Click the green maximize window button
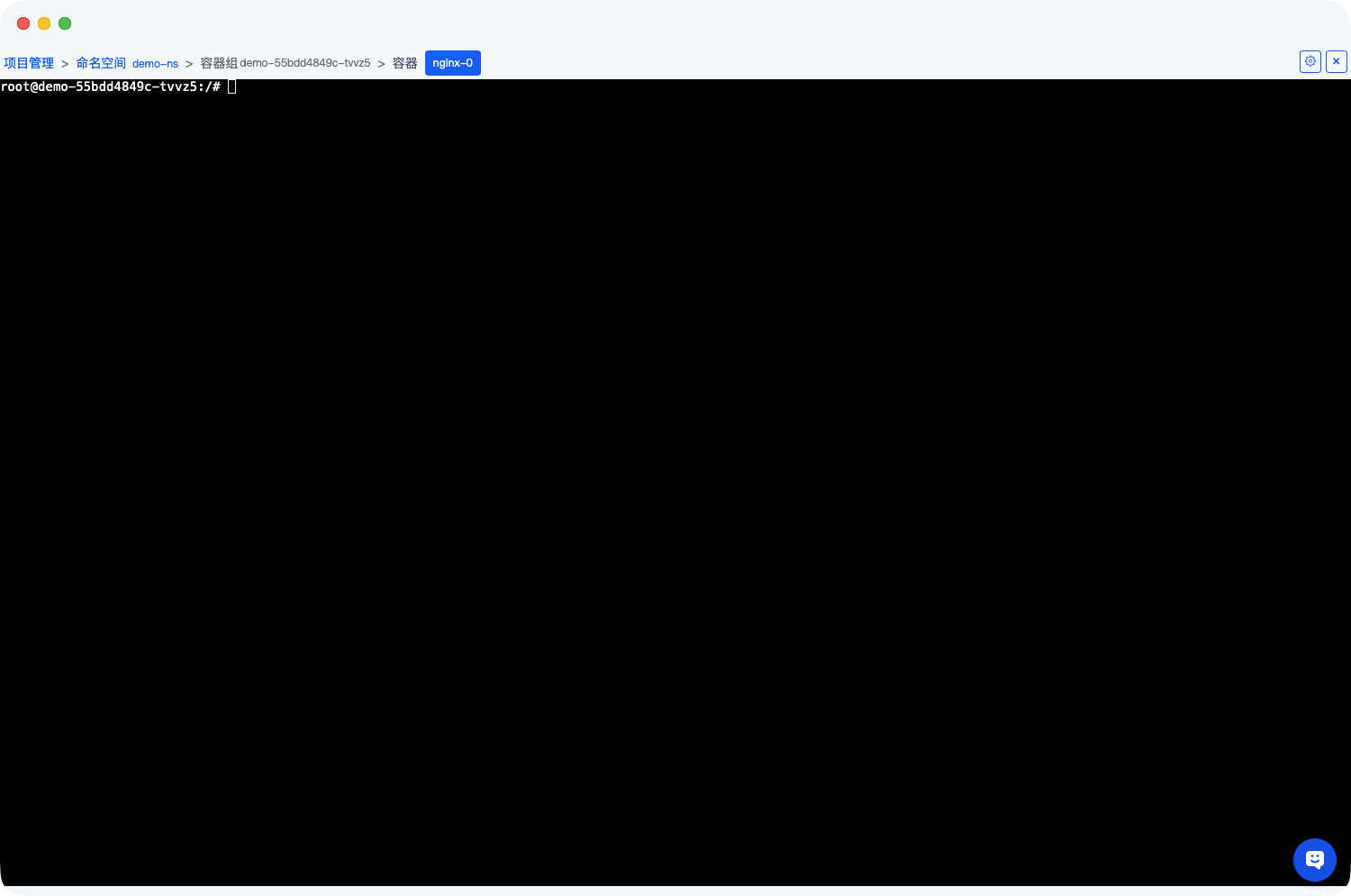The height and width of the screenshot is (896, 1351). [x=65, y=23]
